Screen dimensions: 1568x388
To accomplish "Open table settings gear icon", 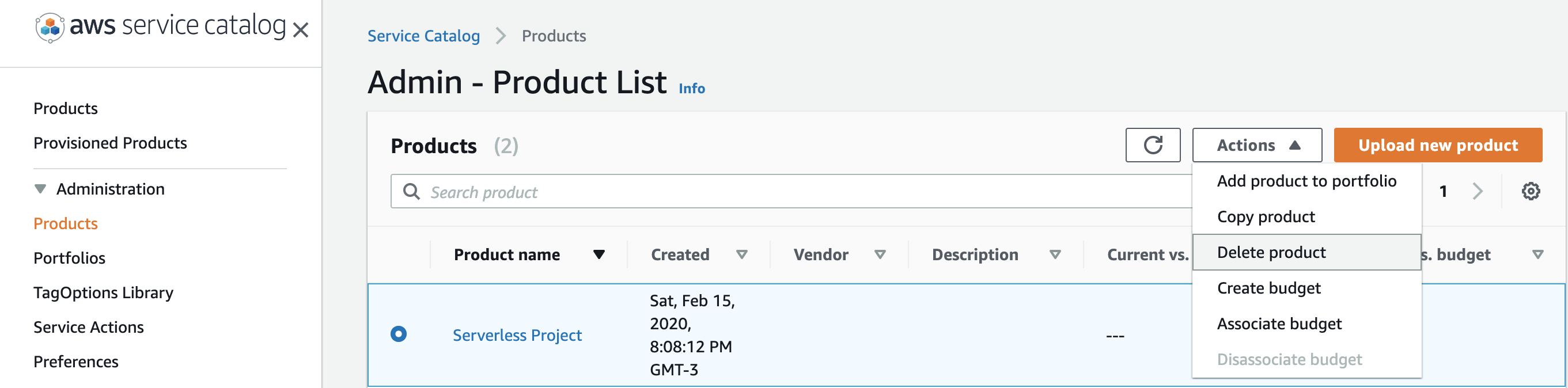I will click(1531, 192).
